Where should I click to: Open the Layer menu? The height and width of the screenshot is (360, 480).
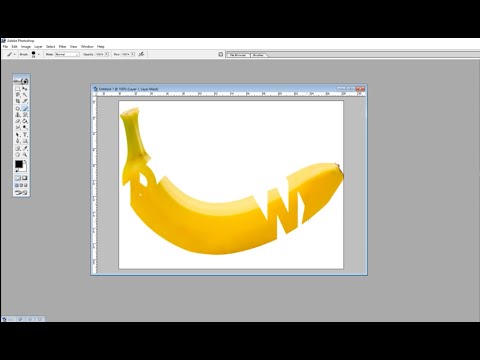tap(38, 47)
